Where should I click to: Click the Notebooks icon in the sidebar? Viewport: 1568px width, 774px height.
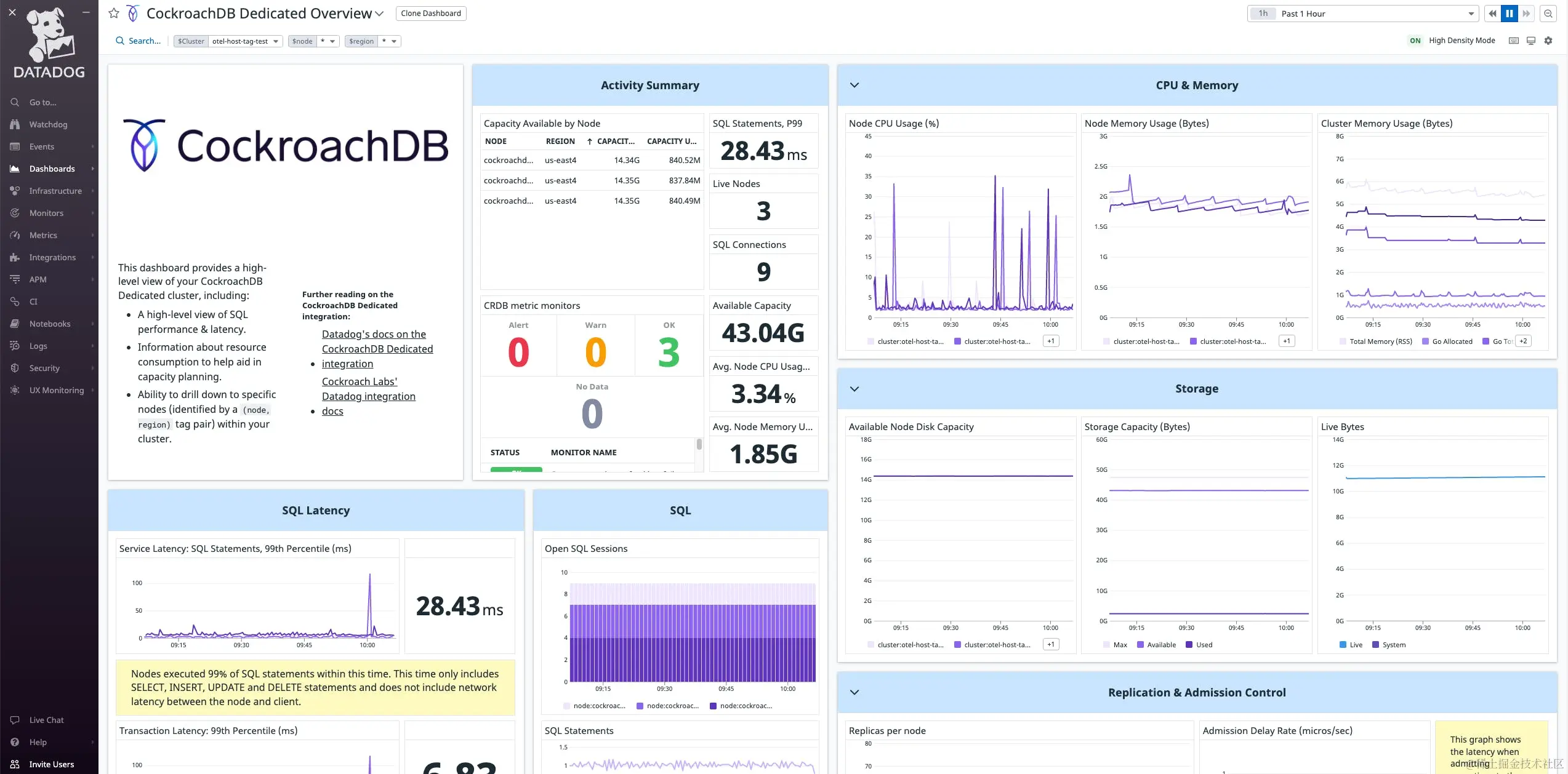tap(15, 323)
